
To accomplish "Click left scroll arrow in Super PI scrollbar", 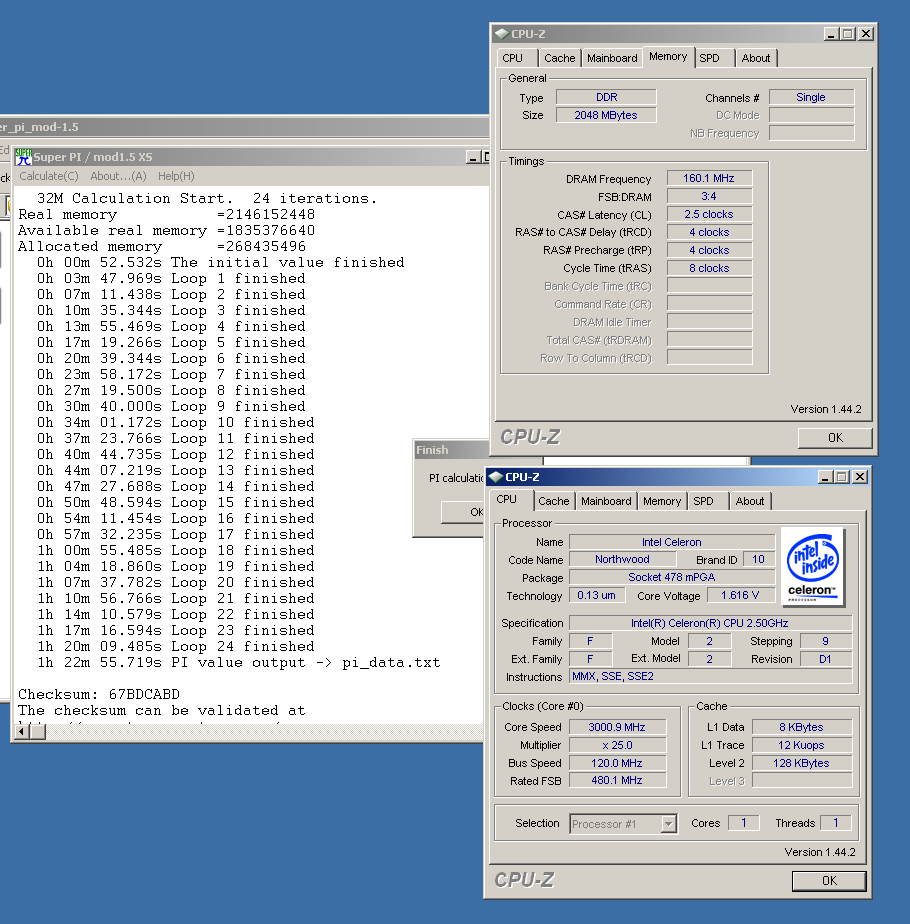I will coord(22,731).
